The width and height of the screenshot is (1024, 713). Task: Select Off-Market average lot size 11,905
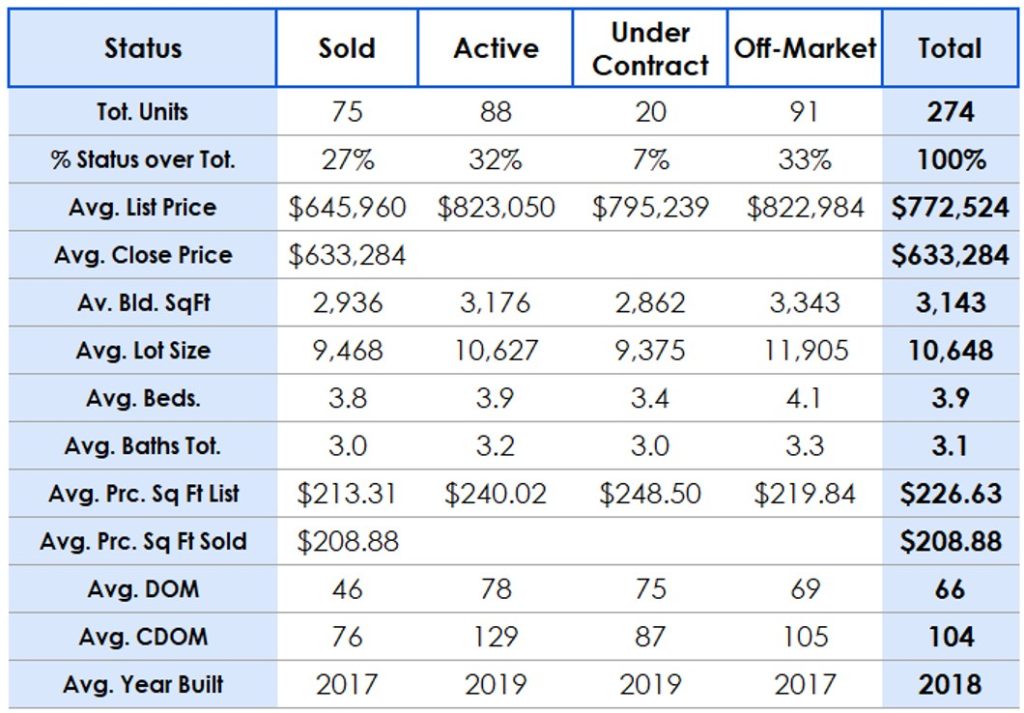805,351
